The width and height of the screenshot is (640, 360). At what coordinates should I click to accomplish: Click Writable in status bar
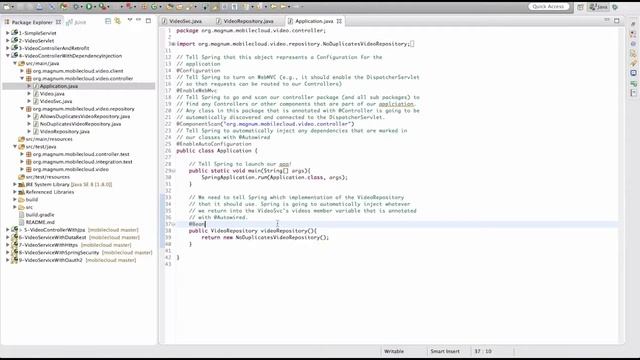394,351
